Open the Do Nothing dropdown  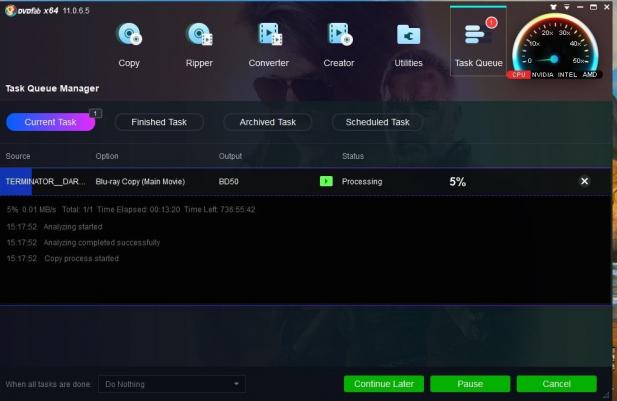point(172,384)
